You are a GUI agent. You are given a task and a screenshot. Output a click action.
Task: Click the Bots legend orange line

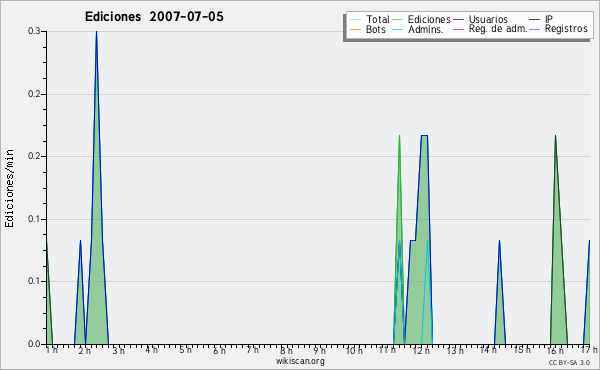click(355, 29)
